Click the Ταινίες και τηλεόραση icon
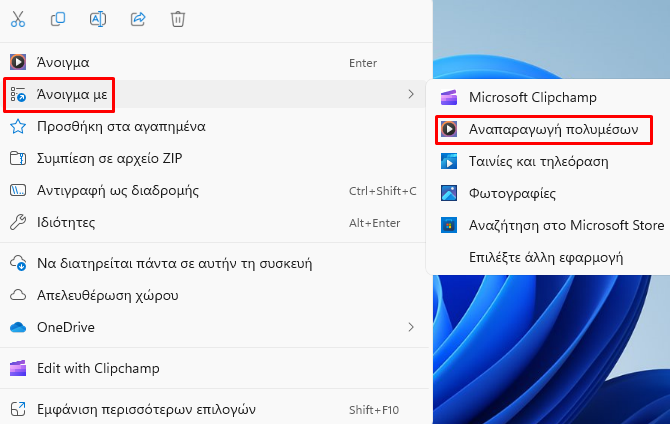670x424 pixels. click(x=449, y=162)
